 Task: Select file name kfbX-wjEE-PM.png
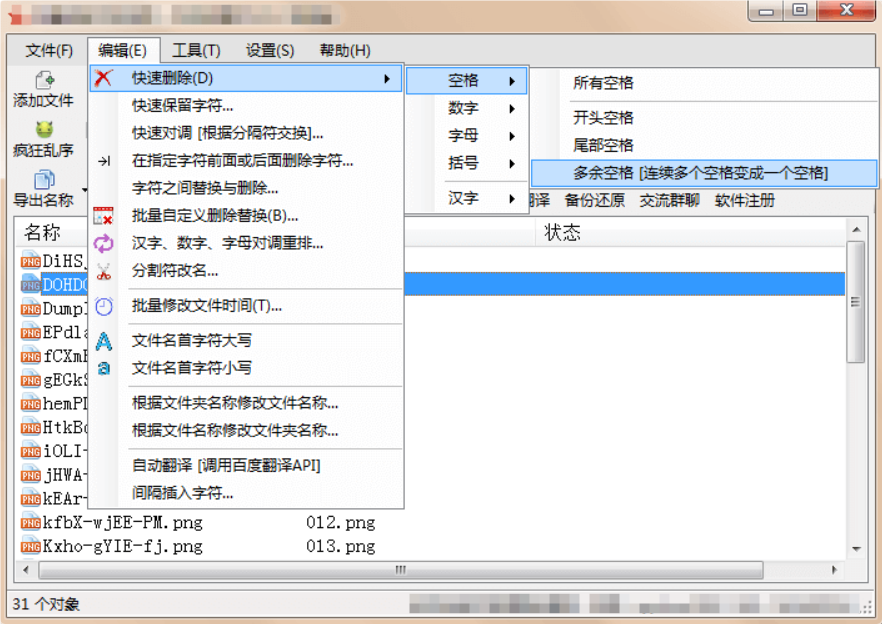tap(123, 523)
